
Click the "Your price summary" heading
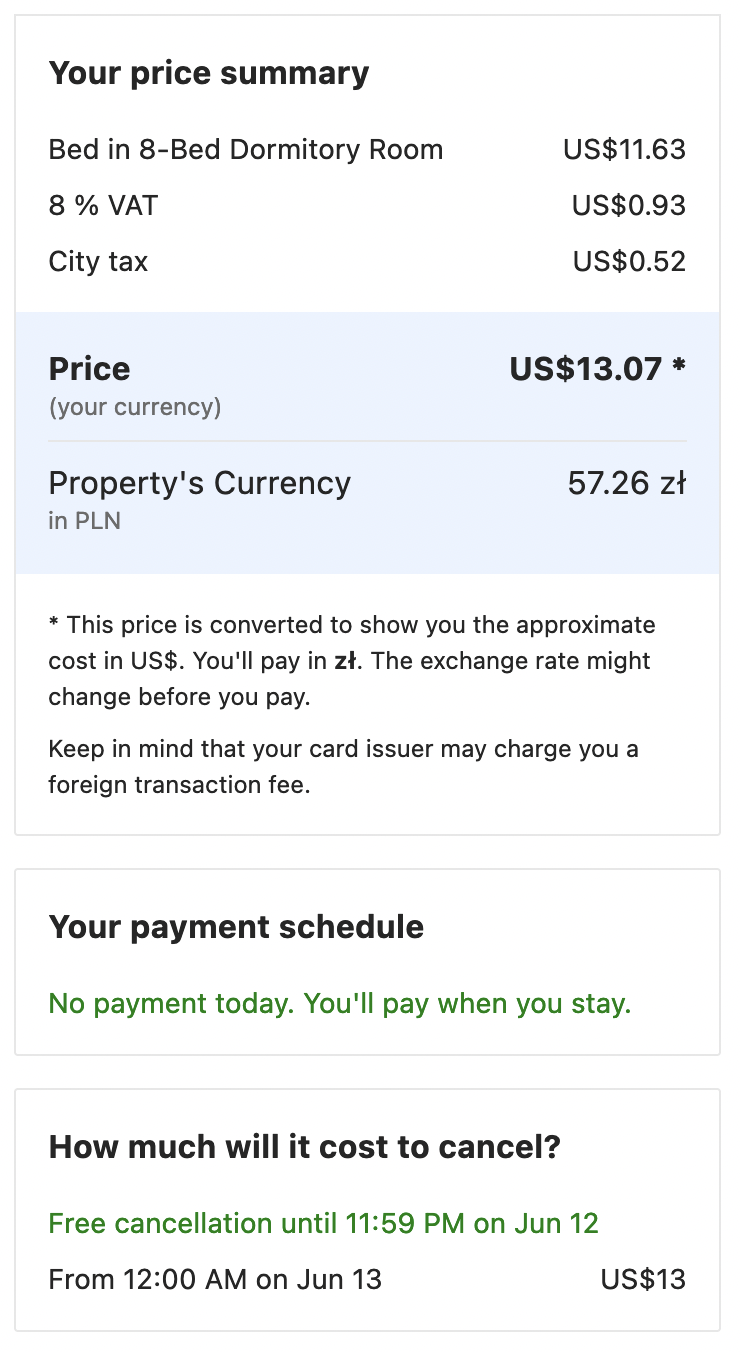tap(209, 73)
